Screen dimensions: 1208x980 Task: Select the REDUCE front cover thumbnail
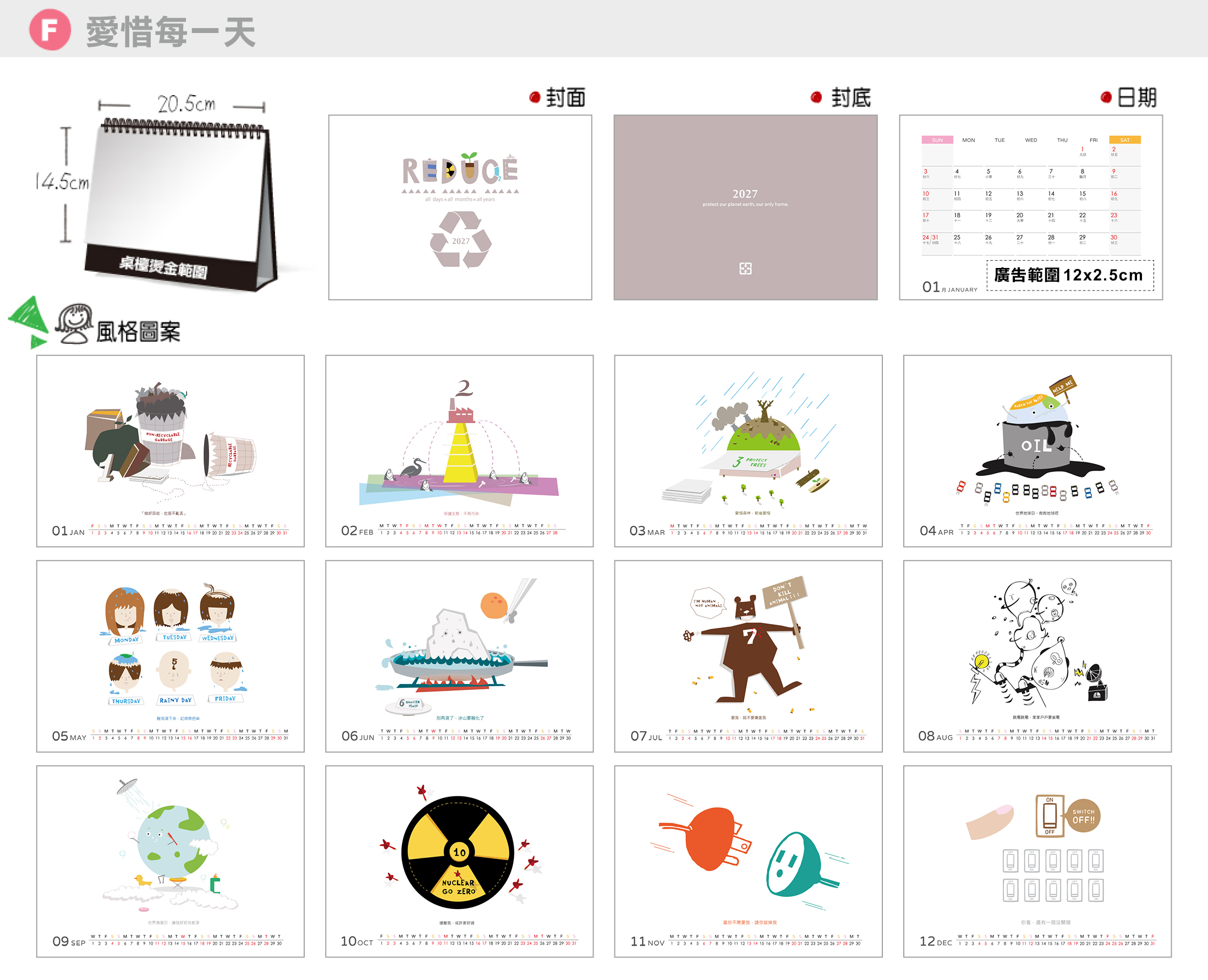tap(460, 207)
